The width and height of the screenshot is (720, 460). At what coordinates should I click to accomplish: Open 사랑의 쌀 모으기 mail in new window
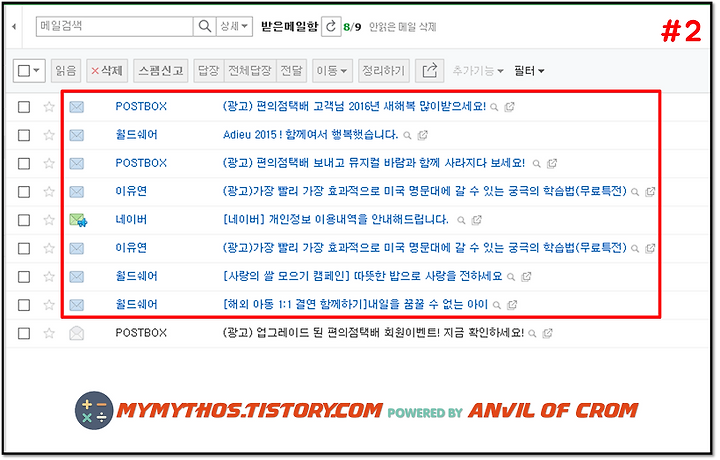526,277
